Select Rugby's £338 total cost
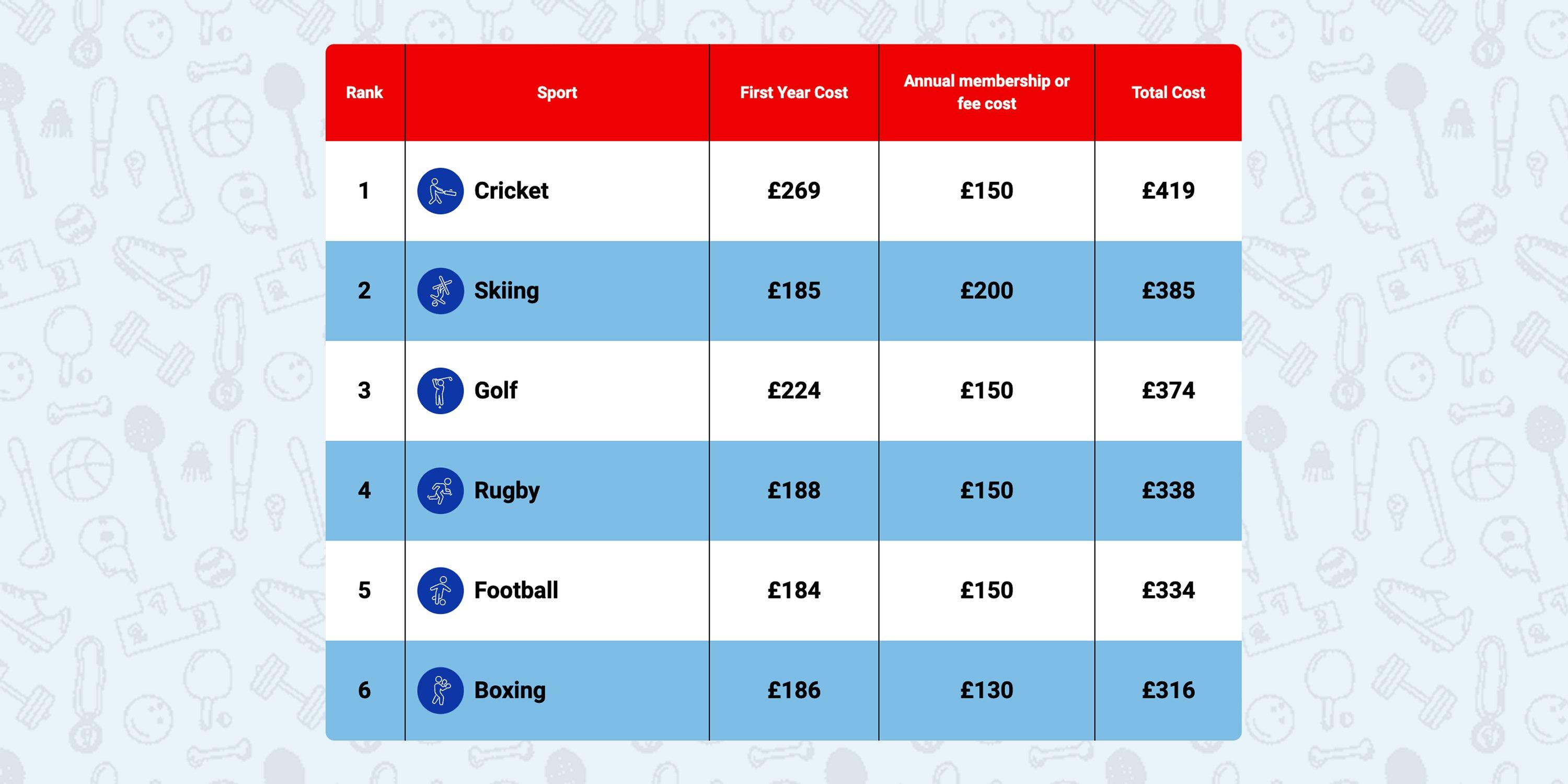Viewport: 1568px width, 784px height. pos(1168,491)
